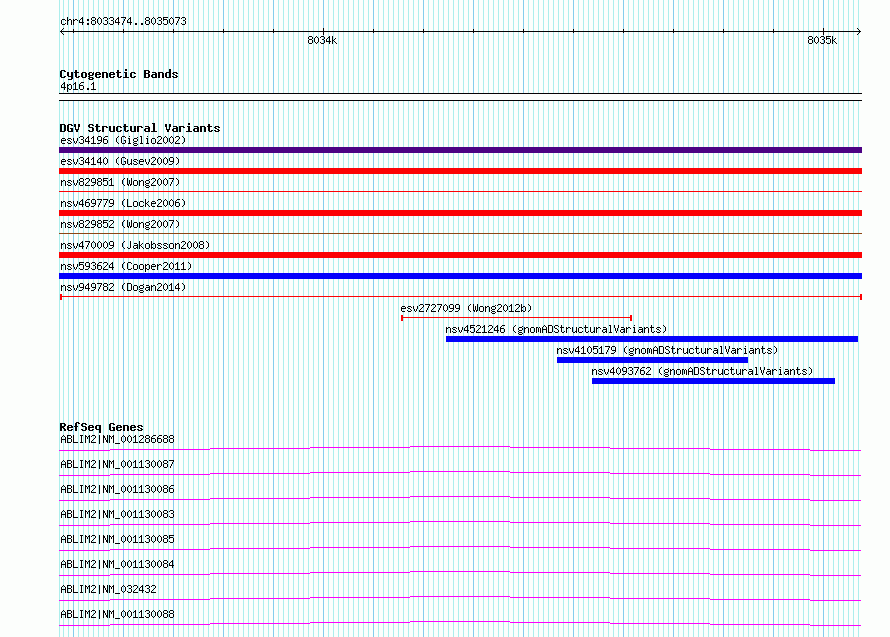890x637 pixels.
Task: Open nsv829852 (Wong2007) variant label
Action: pos(120,224)
